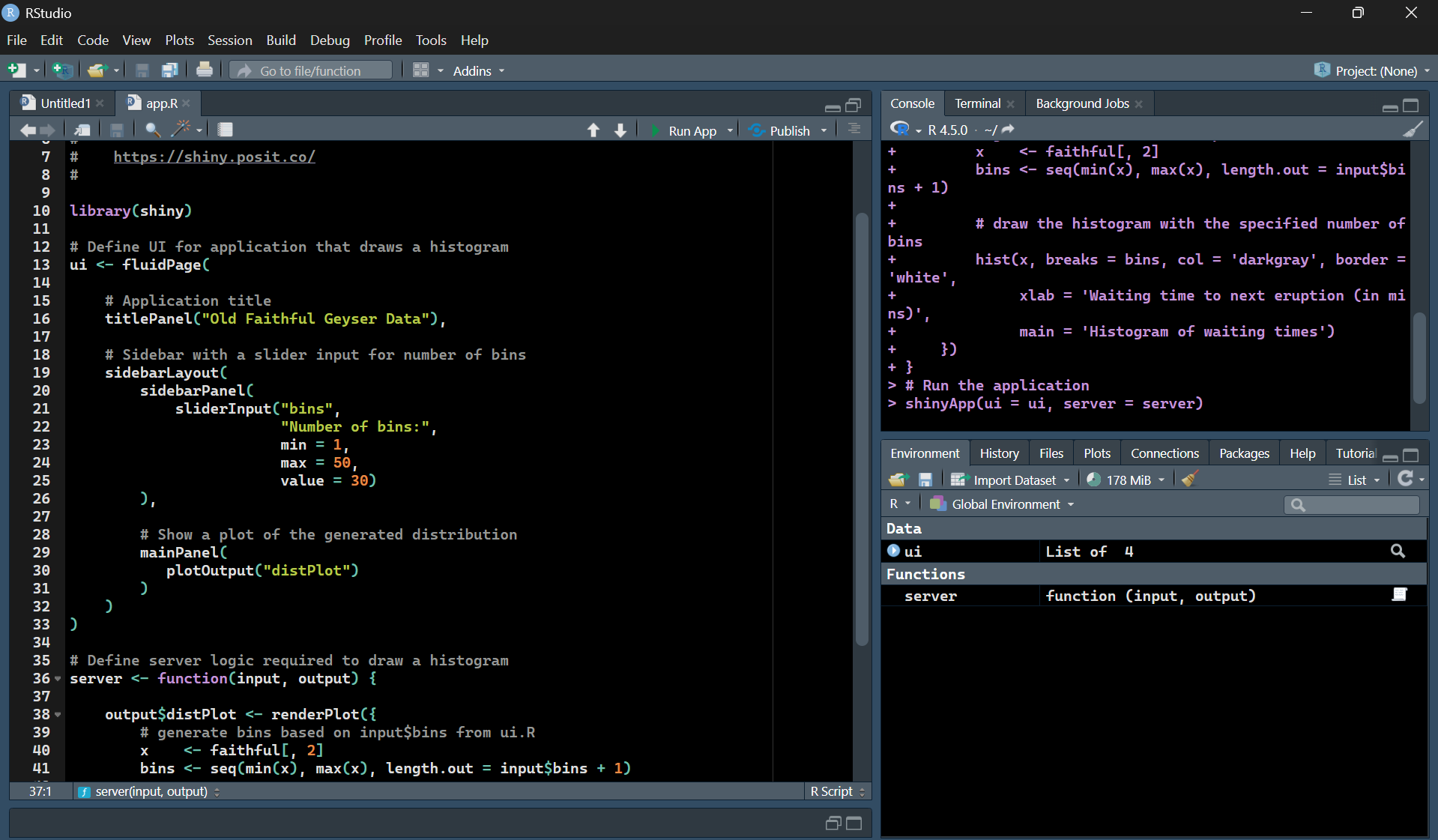The image size is (1438, 840).
Task: Open the Session menu
Action: [229, 40]
